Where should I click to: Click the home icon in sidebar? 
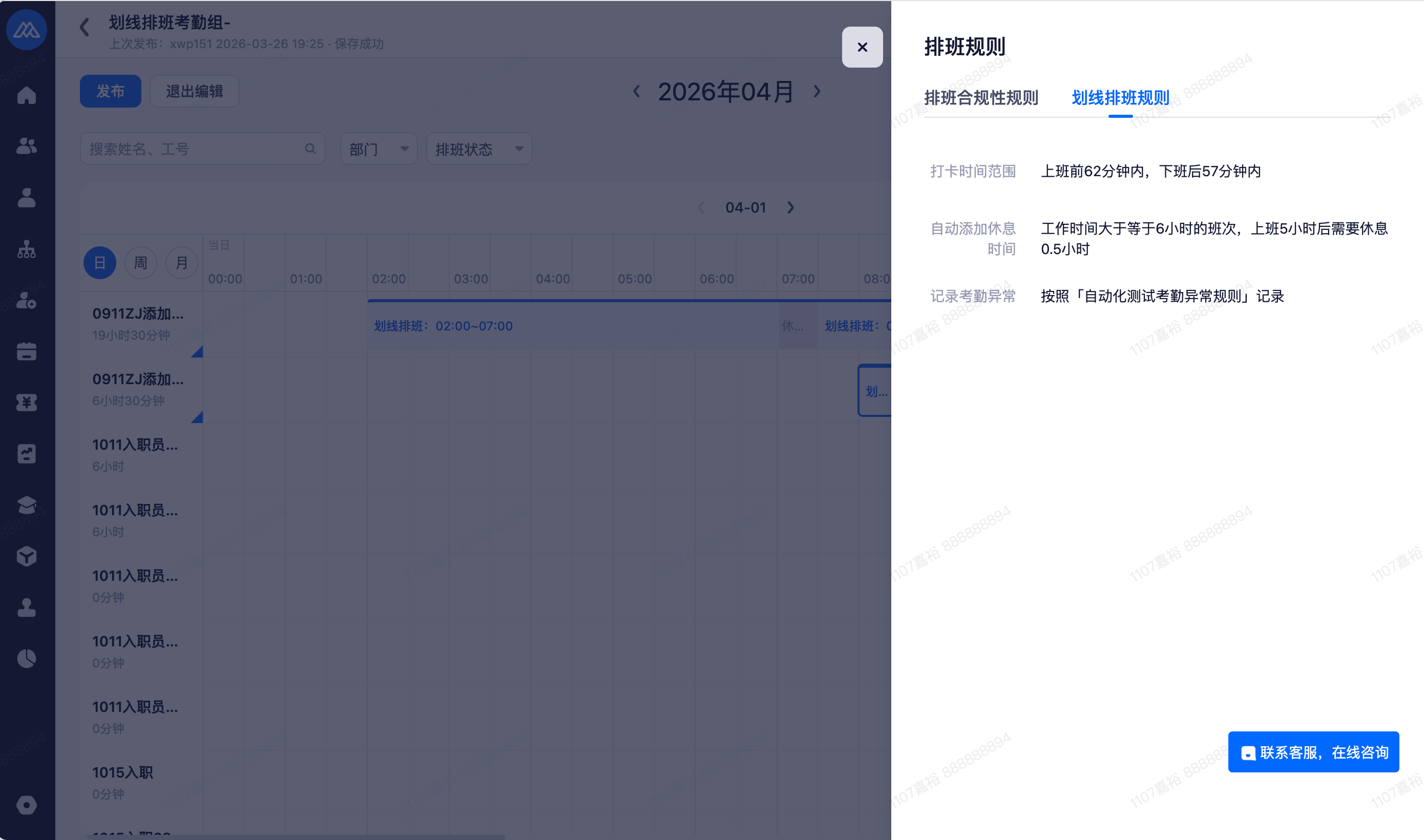27,95
